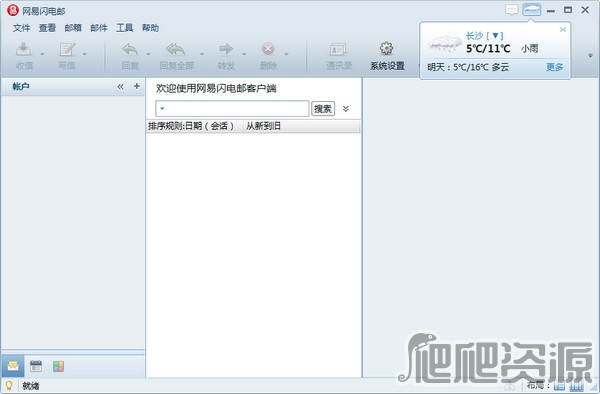This screenshot has height=394, width=600.
Task: Click the 删除 delete icon
Action: coord(268,49)
